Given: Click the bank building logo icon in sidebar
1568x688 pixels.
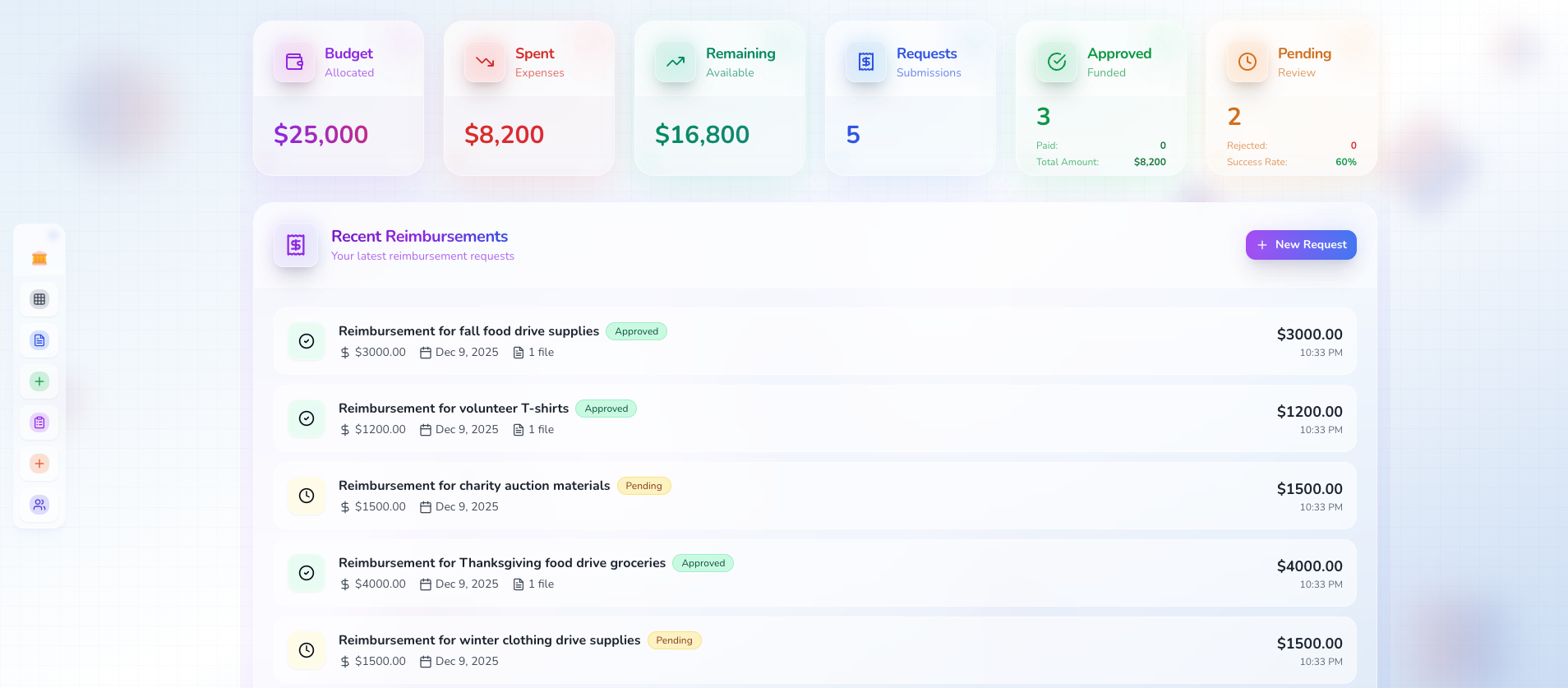Looking at the screenshot, I should coord(39,258).
